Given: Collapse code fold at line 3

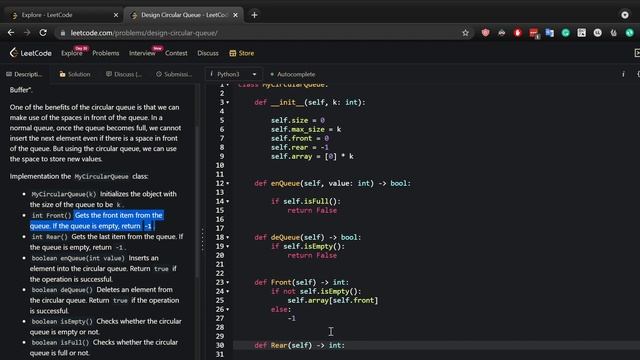Looking at the screenshot, I should click(228, 102).
